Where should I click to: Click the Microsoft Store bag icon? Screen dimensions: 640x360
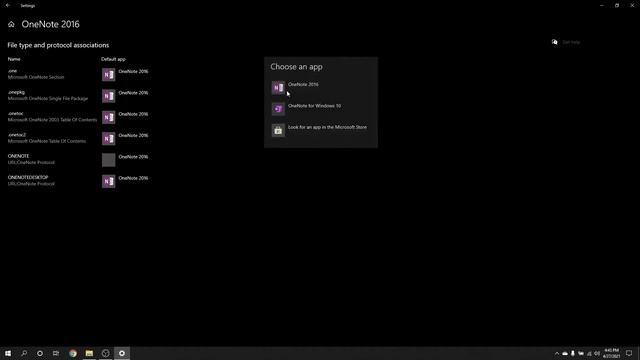point(278,130)
